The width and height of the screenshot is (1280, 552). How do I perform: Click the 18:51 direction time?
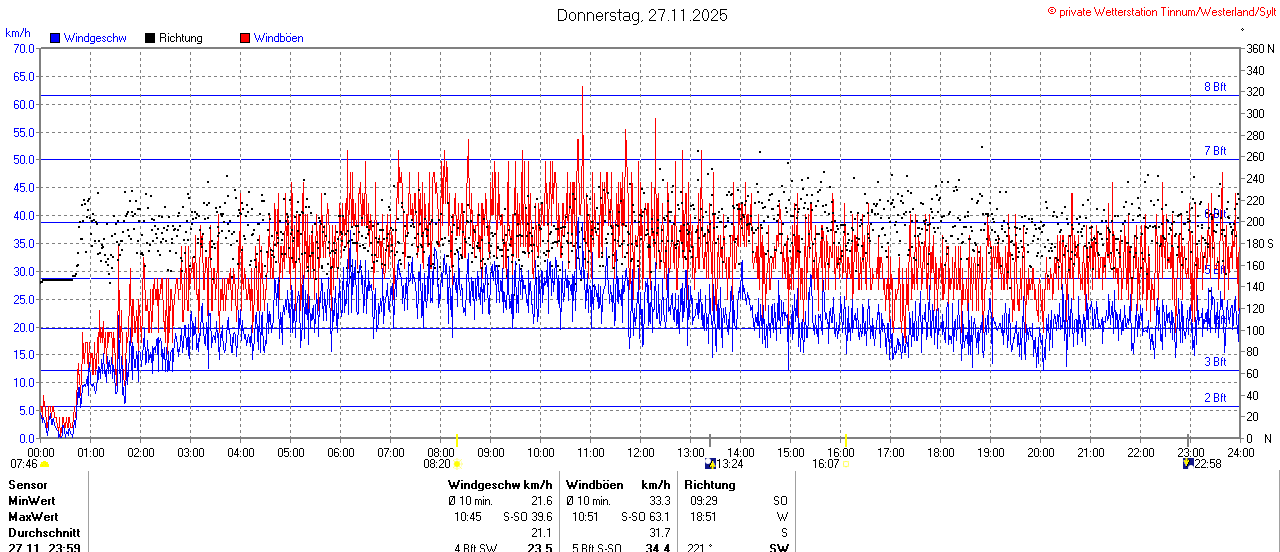[704, 517]
